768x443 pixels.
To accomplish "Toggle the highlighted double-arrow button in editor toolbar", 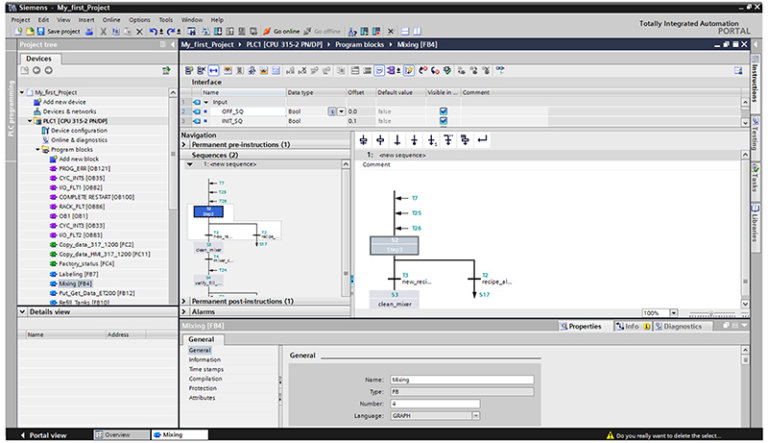I will coord(214,71).
